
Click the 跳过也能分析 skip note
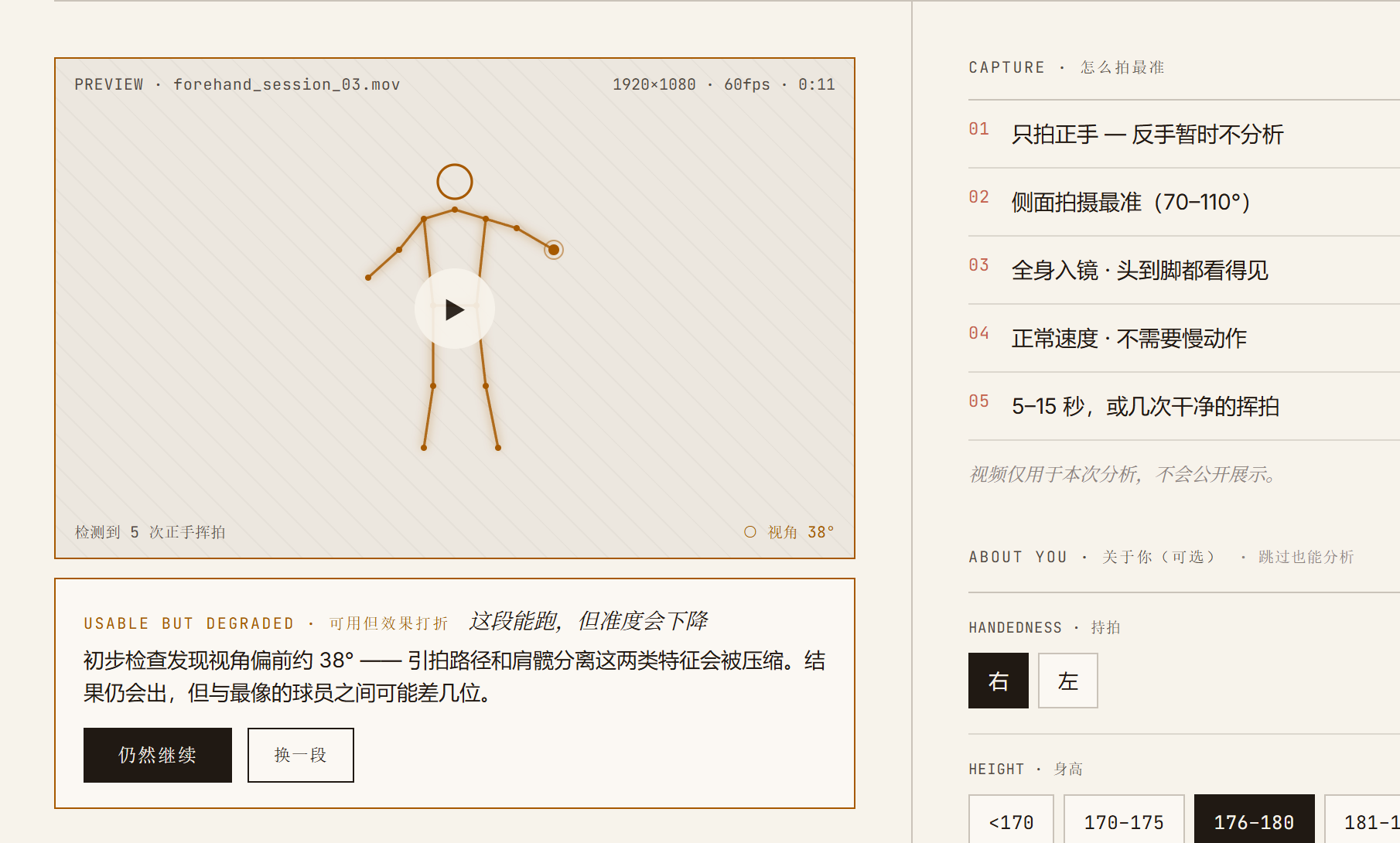[1306, 557]
